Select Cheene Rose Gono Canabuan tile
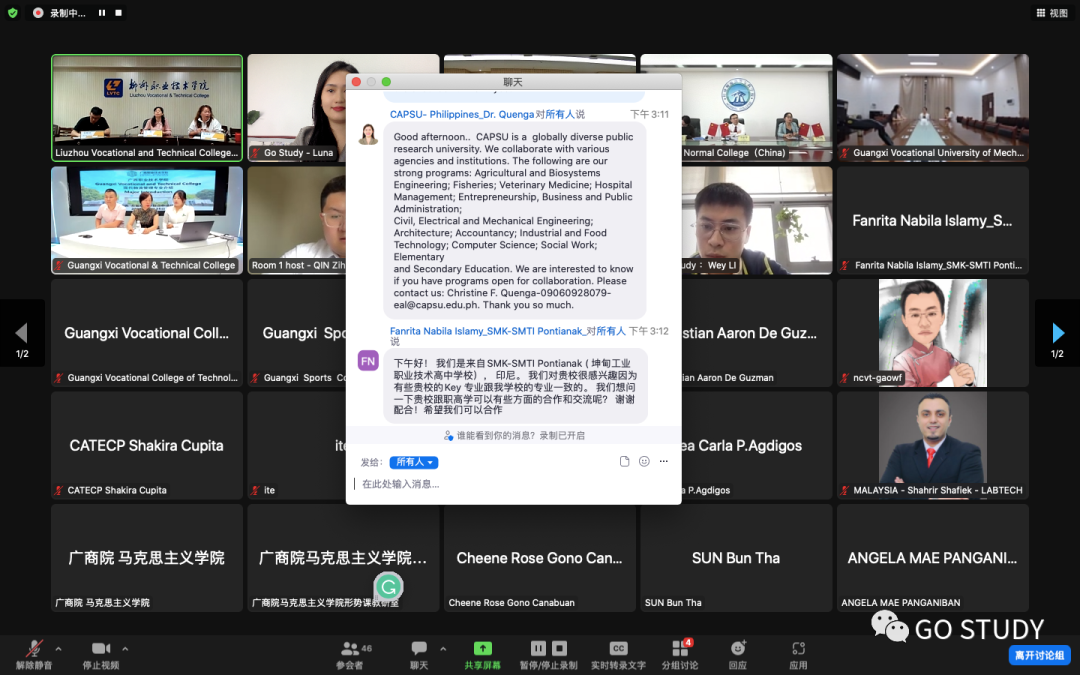Screen dimensions: 1080x675 pos(539,558)
